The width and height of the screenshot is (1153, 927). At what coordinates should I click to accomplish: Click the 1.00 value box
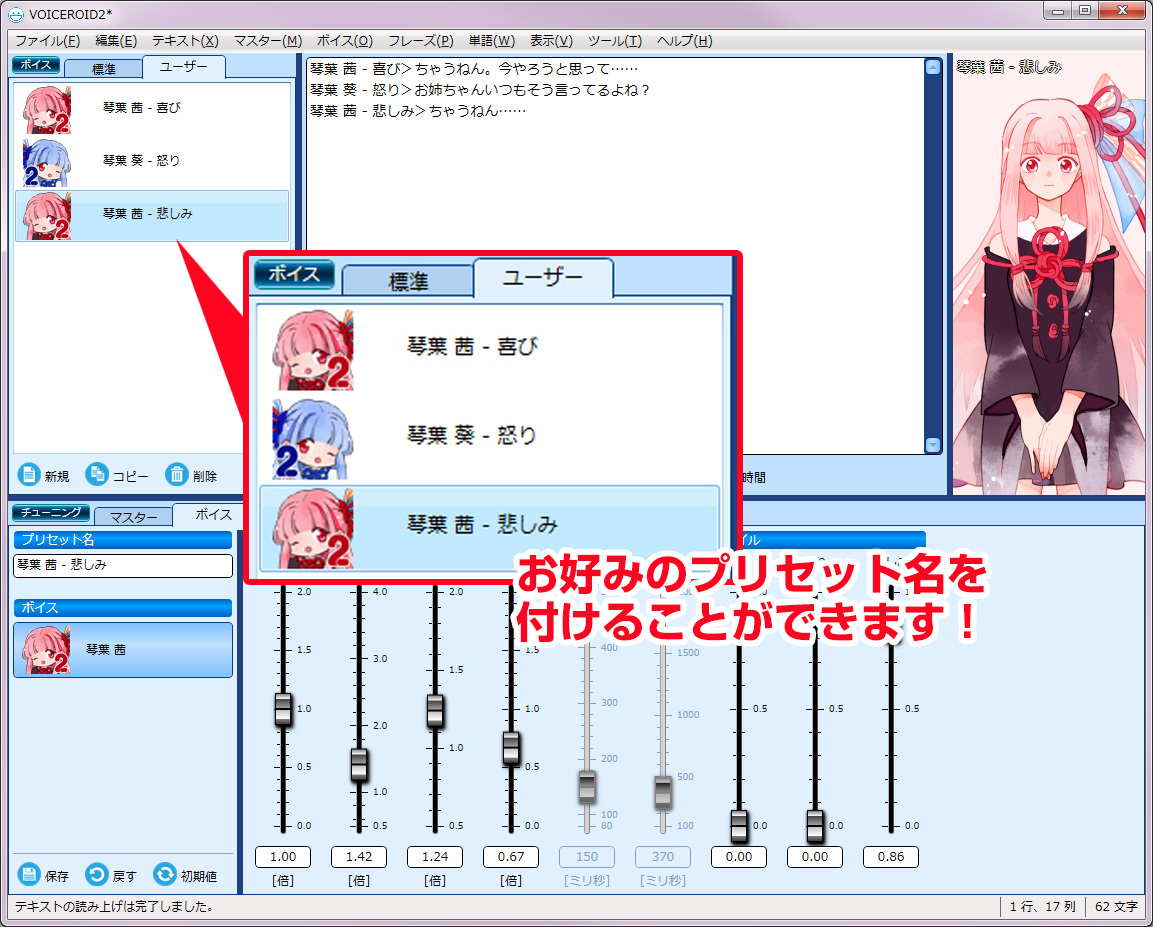point(283,857)
